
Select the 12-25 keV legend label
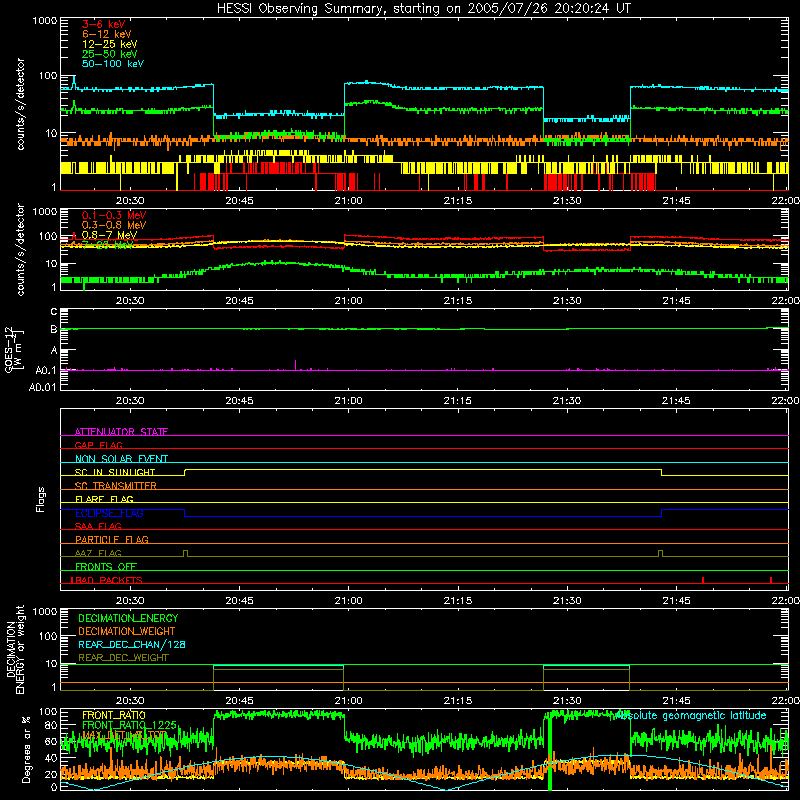pos(109,44)
